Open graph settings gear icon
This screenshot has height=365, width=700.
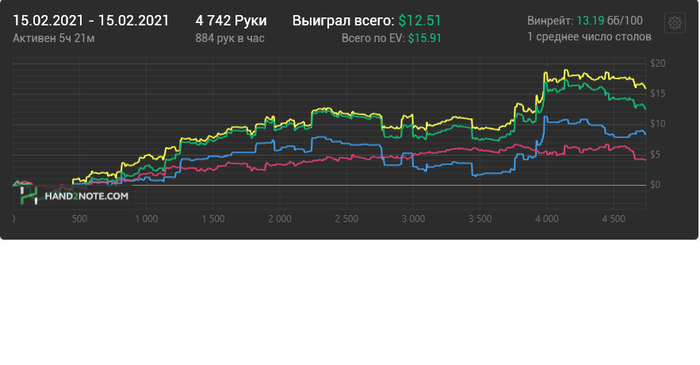[675, 22]
